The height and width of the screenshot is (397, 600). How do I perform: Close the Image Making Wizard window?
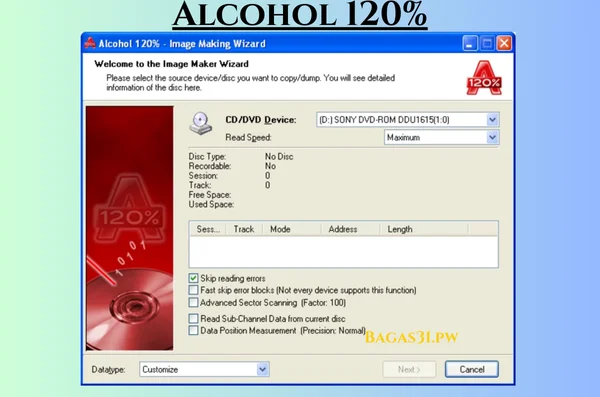point(504,44)
